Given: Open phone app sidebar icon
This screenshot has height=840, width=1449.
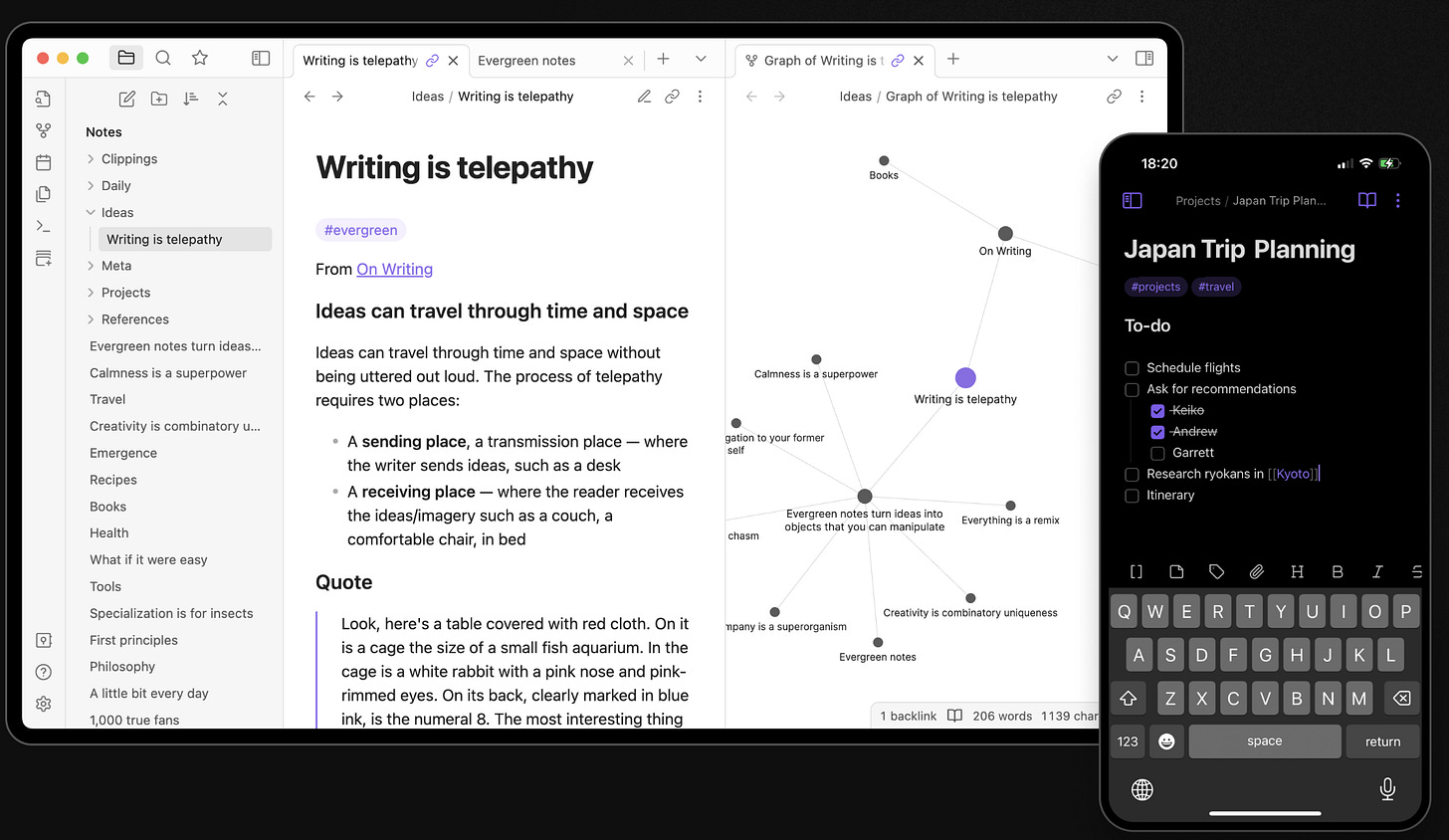Looking at the screenshot, I should (1132, 200).
